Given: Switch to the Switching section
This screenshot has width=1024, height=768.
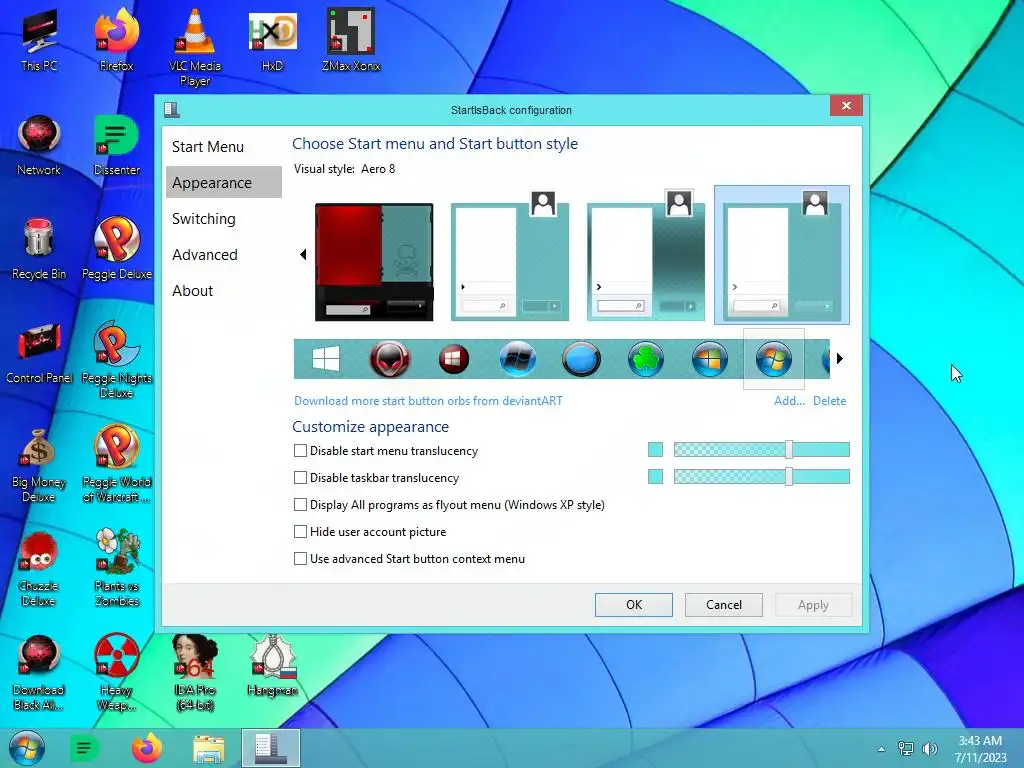Looking at the screenshot, I should click(223, 218).
